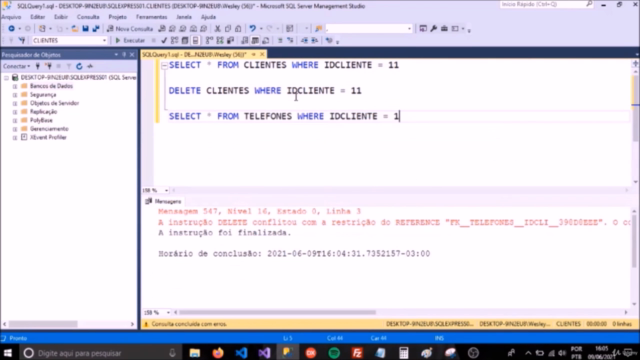Open the editor zoom percentage dropdown
This screenshot has width=640, height=360.
[166, 190]
